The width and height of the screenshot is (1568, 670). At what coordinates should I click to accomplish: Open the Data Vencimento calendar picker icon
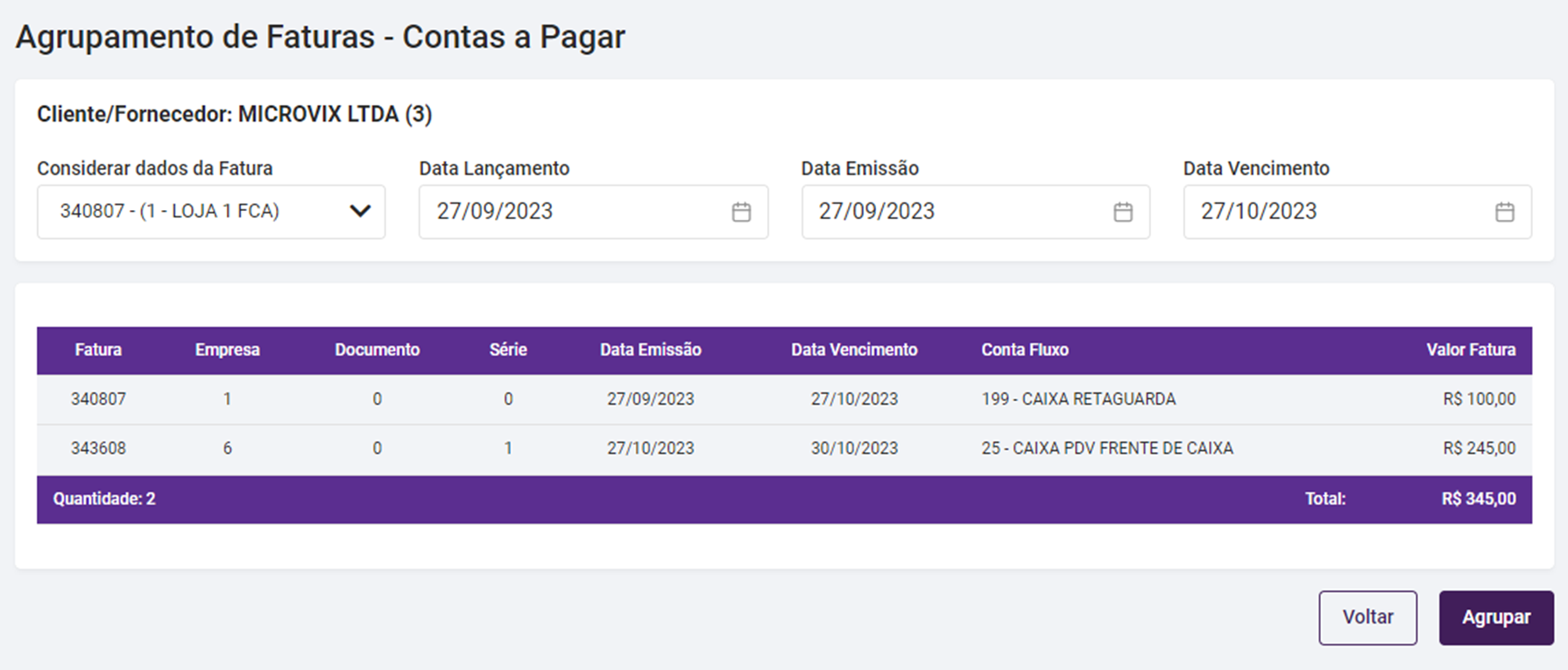[1505, 212]
